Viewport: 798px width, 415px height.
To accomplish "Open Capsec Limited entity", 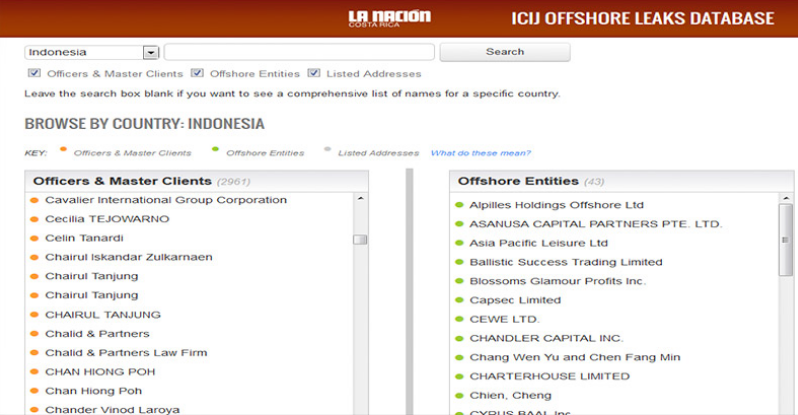I will [515, 300].
